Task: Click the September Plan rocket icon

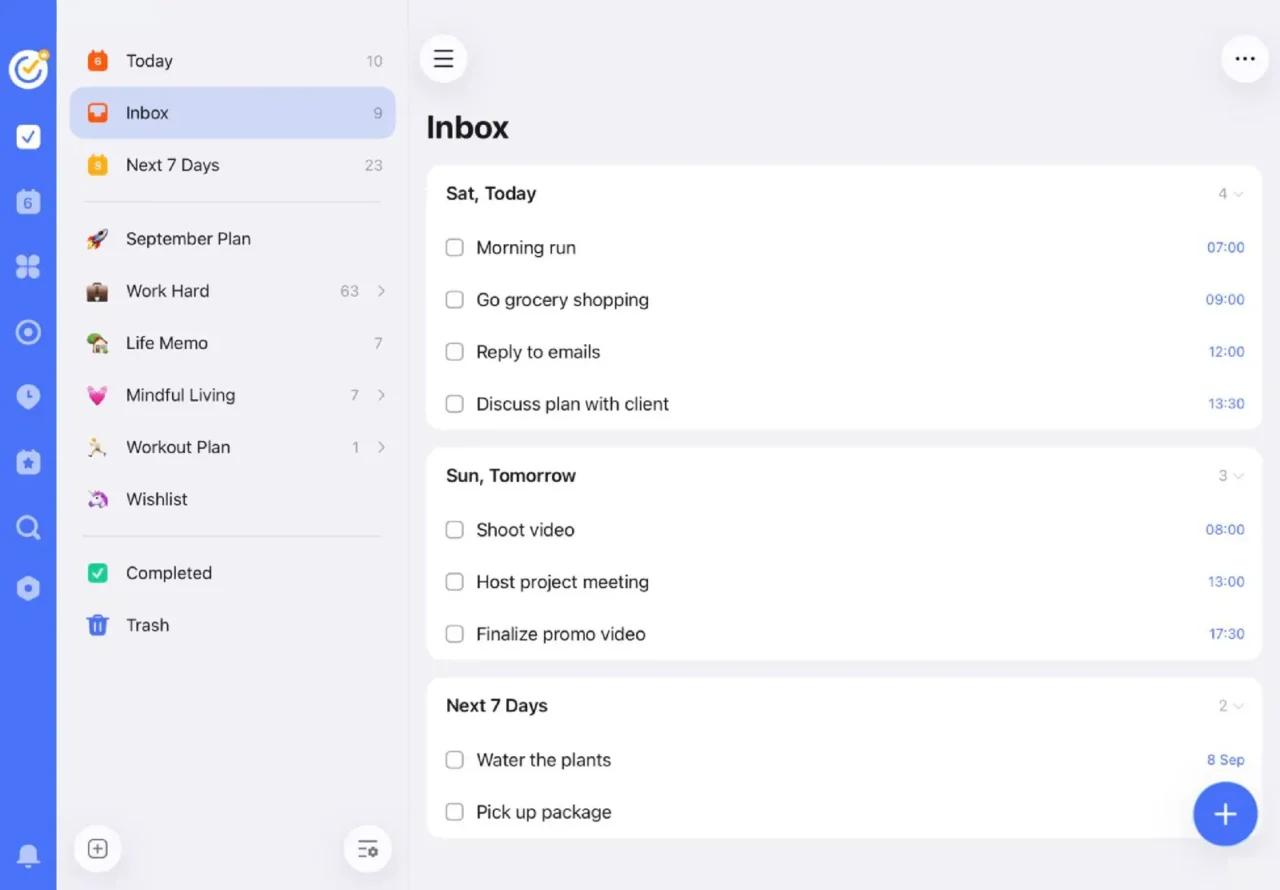Action: [x=97, y=239]
